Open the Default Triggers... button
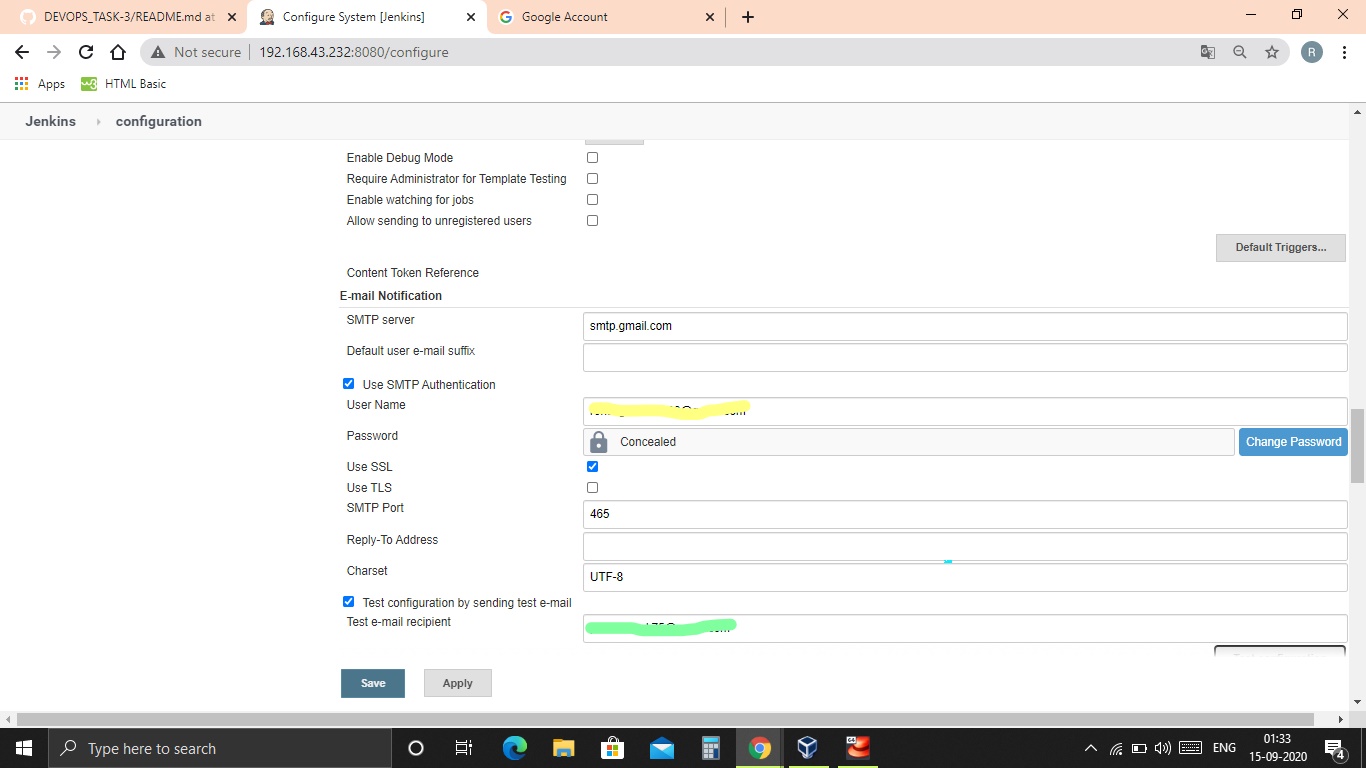This screenshot has width=1366, height=768. coord(1280,247)
